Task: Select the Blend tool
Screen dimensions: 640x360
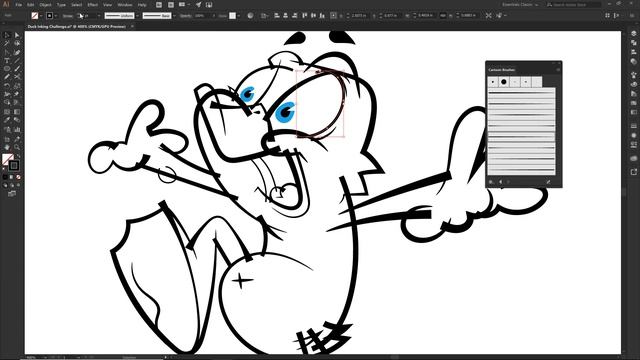Action: 17,120
